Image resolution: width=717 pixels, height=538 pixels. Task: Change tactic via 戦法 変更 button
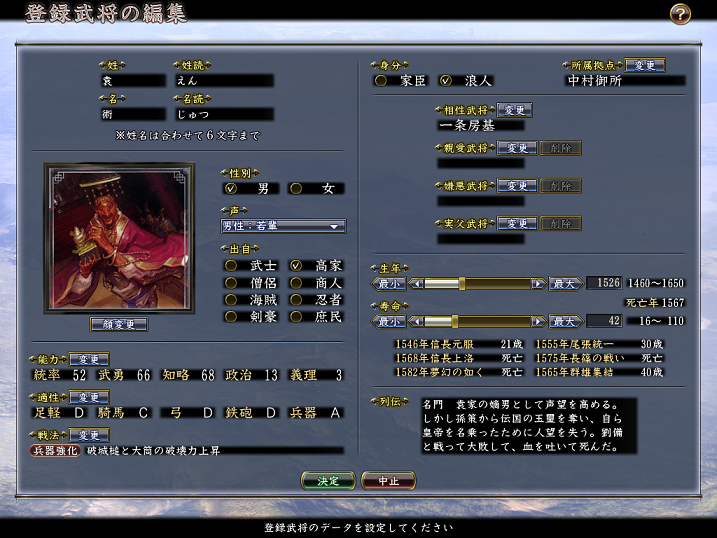tap(88, 435)
